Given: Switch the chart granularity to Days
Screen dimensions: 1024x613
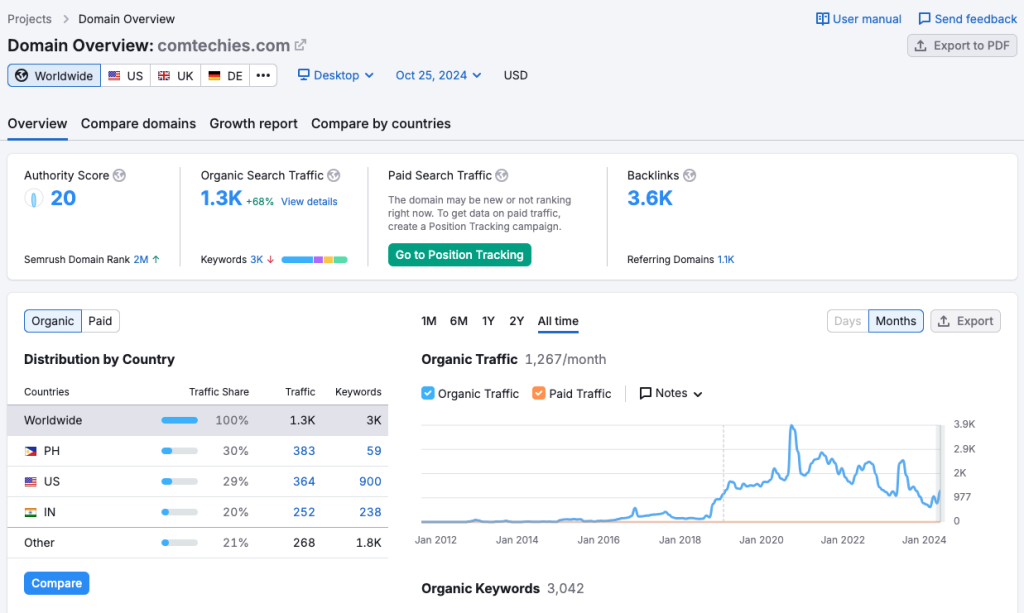Looking at the screenshot, I should point(847,321).
